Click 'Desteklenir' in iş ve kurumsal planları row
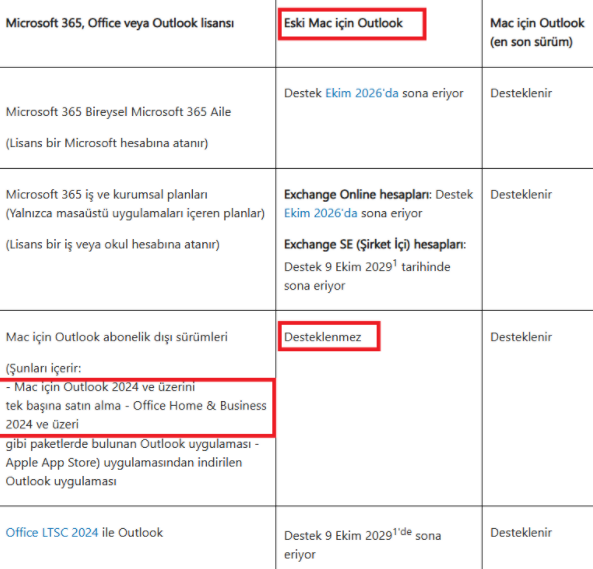 (x=521, y=194)
